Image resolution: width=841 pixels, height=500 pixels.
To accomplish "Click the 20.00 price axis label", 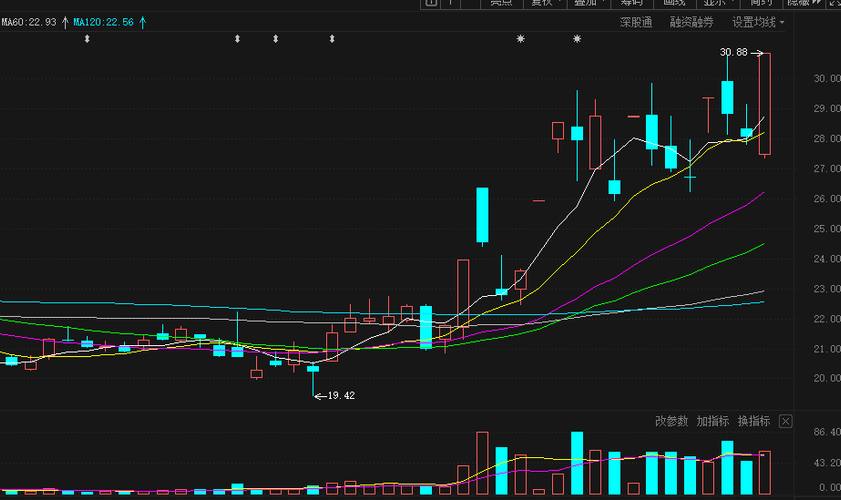I will click(827, 378).
